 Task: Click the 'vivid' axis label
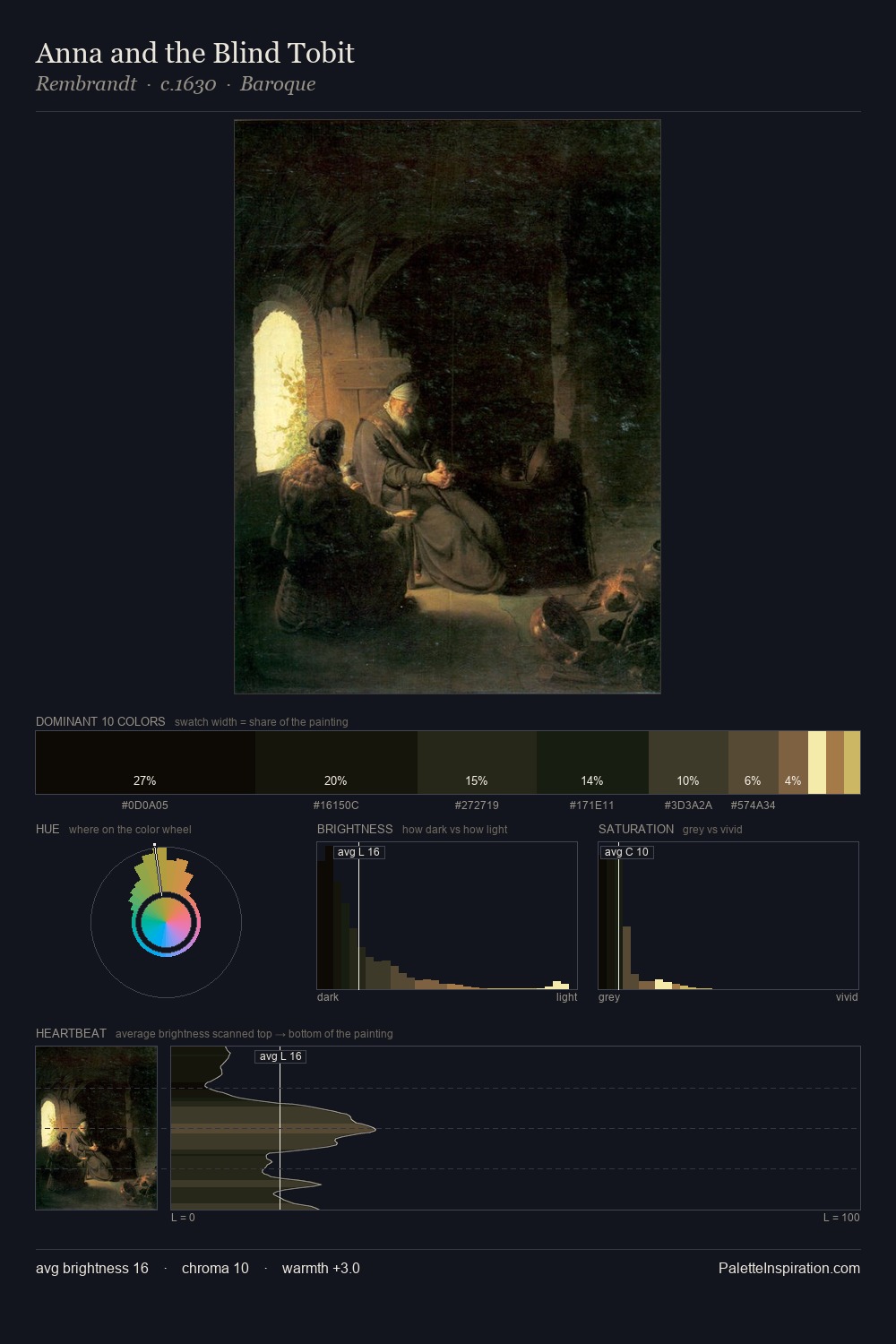[x=847, y=997]
